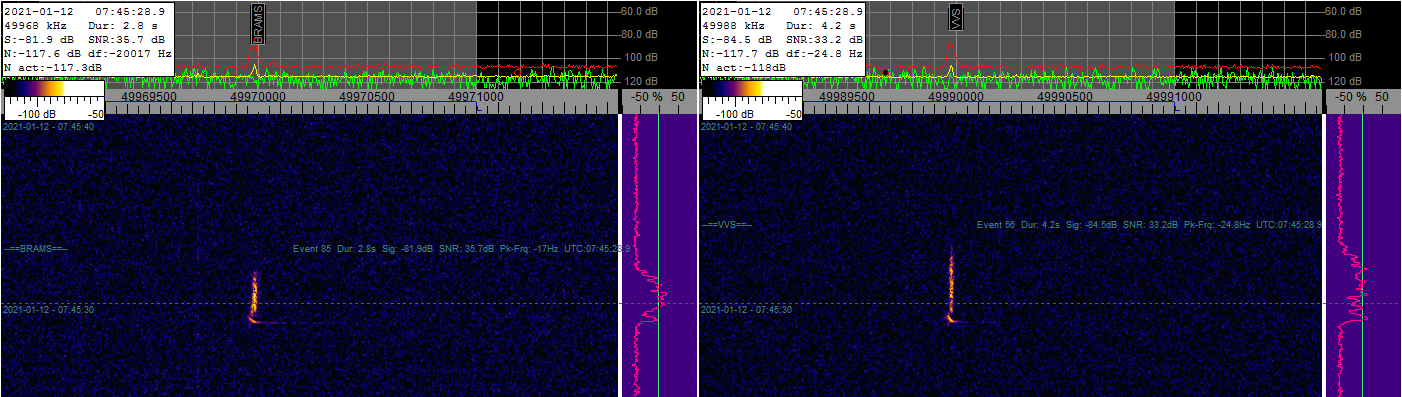
Task: Click the ==VVS== label in right waterfall
Action: coord(727,225)
